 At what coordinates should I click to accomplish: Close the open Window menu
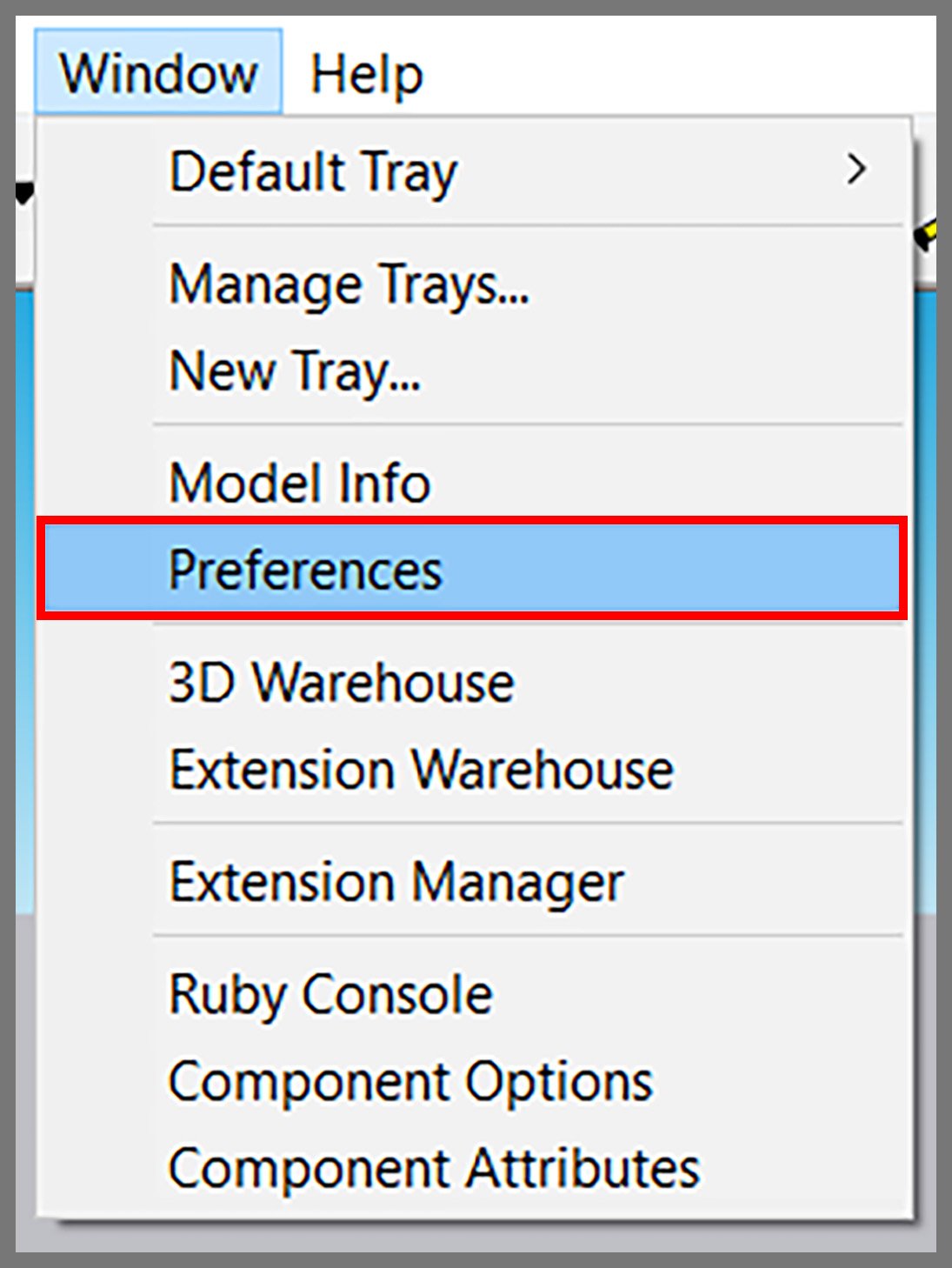click(x=158, y=72)
